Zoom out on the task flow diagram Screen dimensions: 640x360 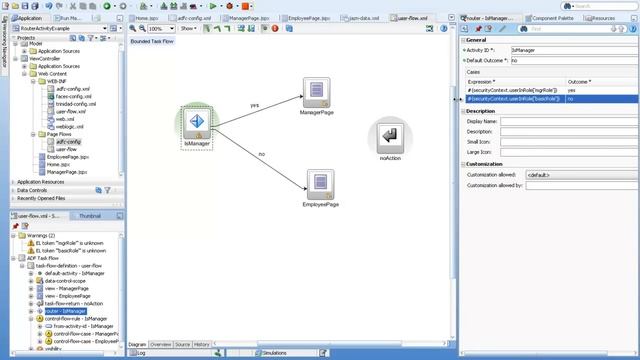point(142,28)
